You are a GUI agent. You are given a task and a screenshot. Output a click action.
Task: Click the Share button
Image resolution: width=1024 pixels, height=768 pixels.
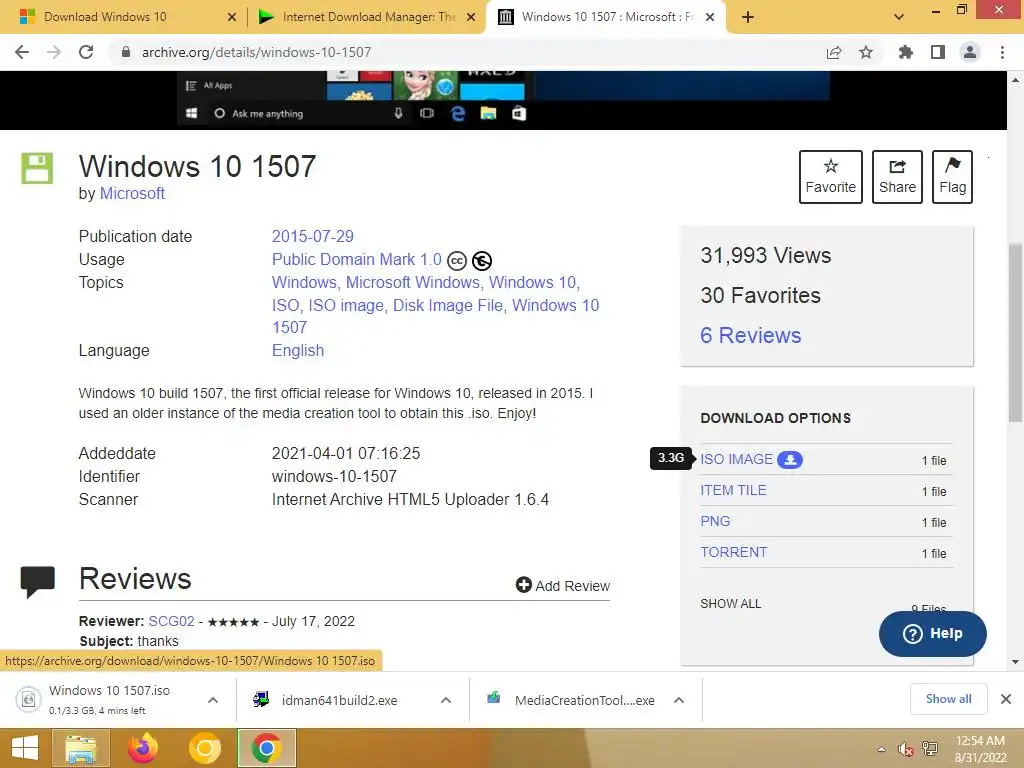[897, 177]
